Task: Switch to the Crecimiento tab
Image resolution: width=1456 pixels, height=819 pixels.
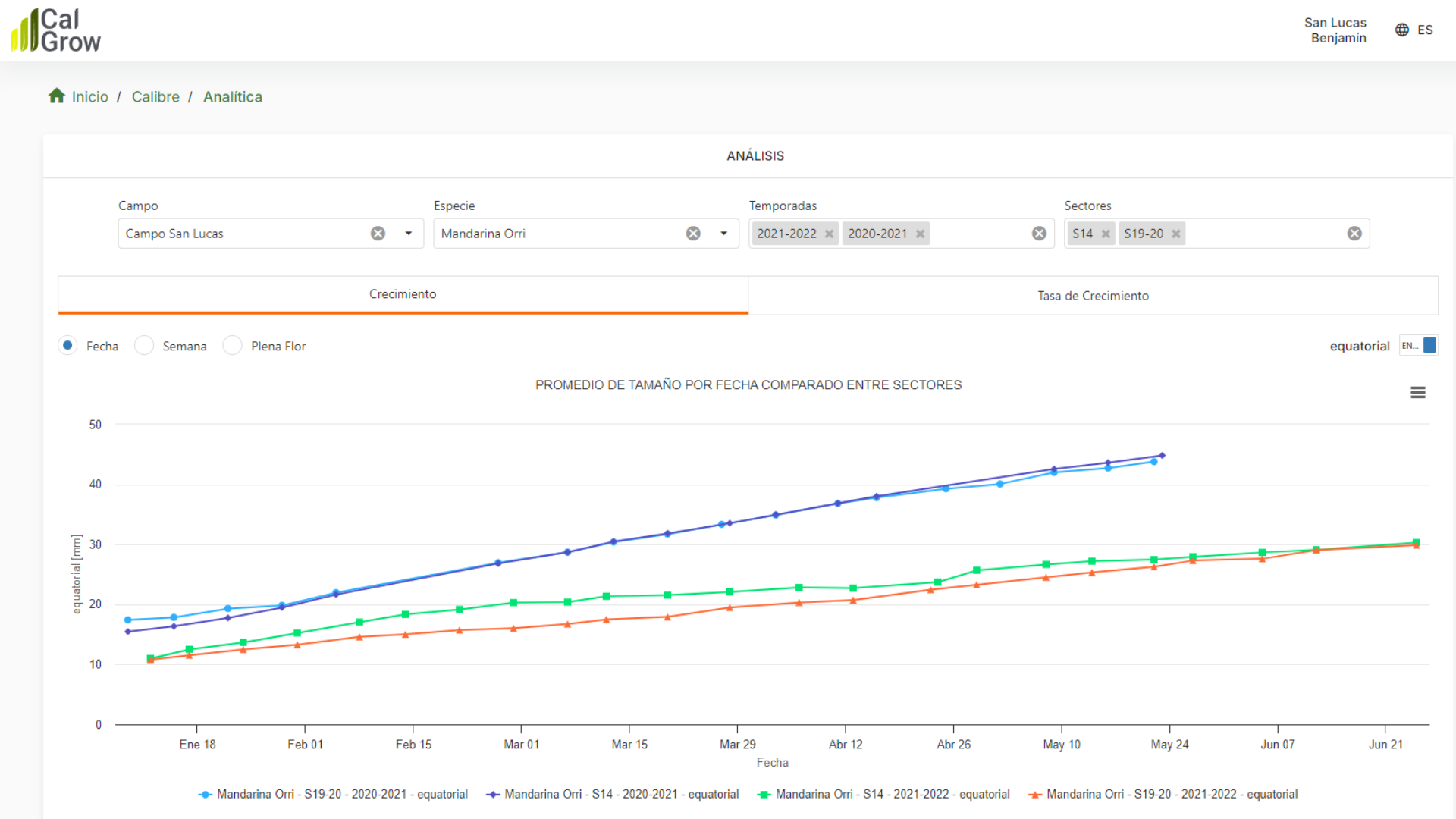Action: coord(403,294)
